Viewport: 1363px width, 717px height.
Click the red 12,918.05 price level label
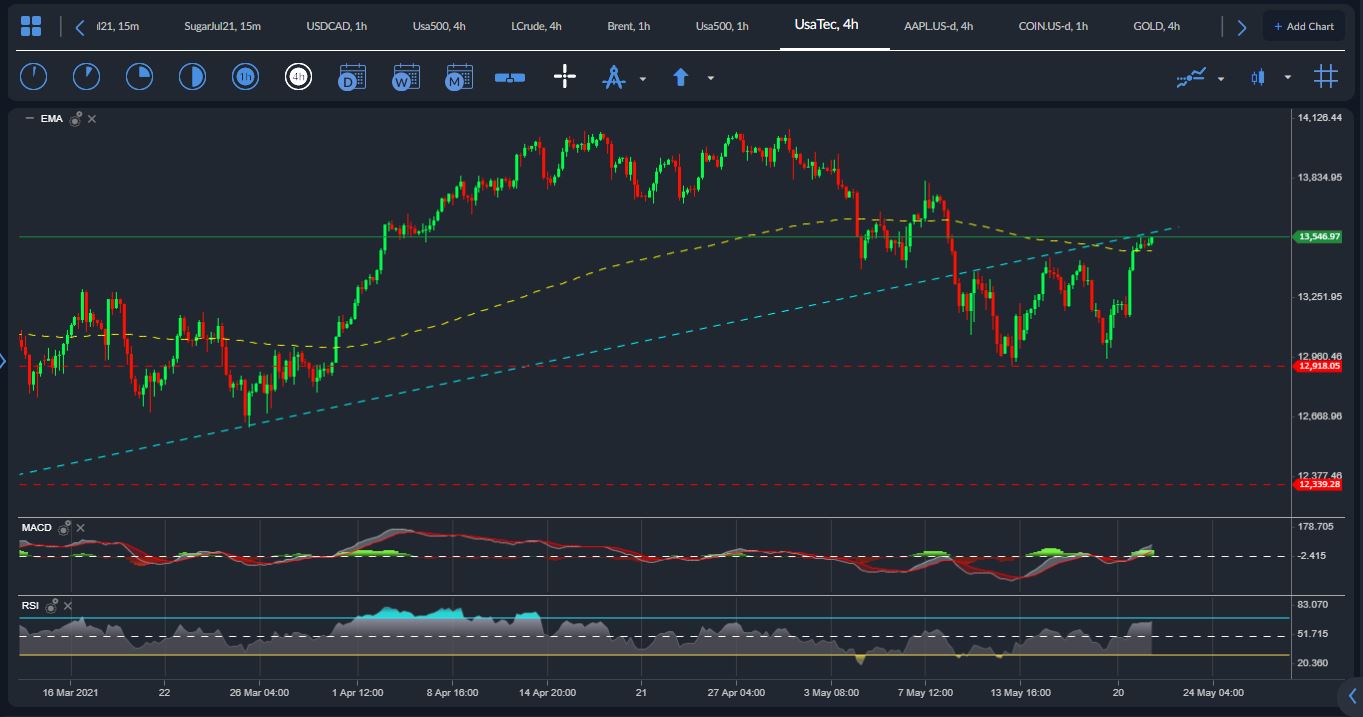(1319, 367)
